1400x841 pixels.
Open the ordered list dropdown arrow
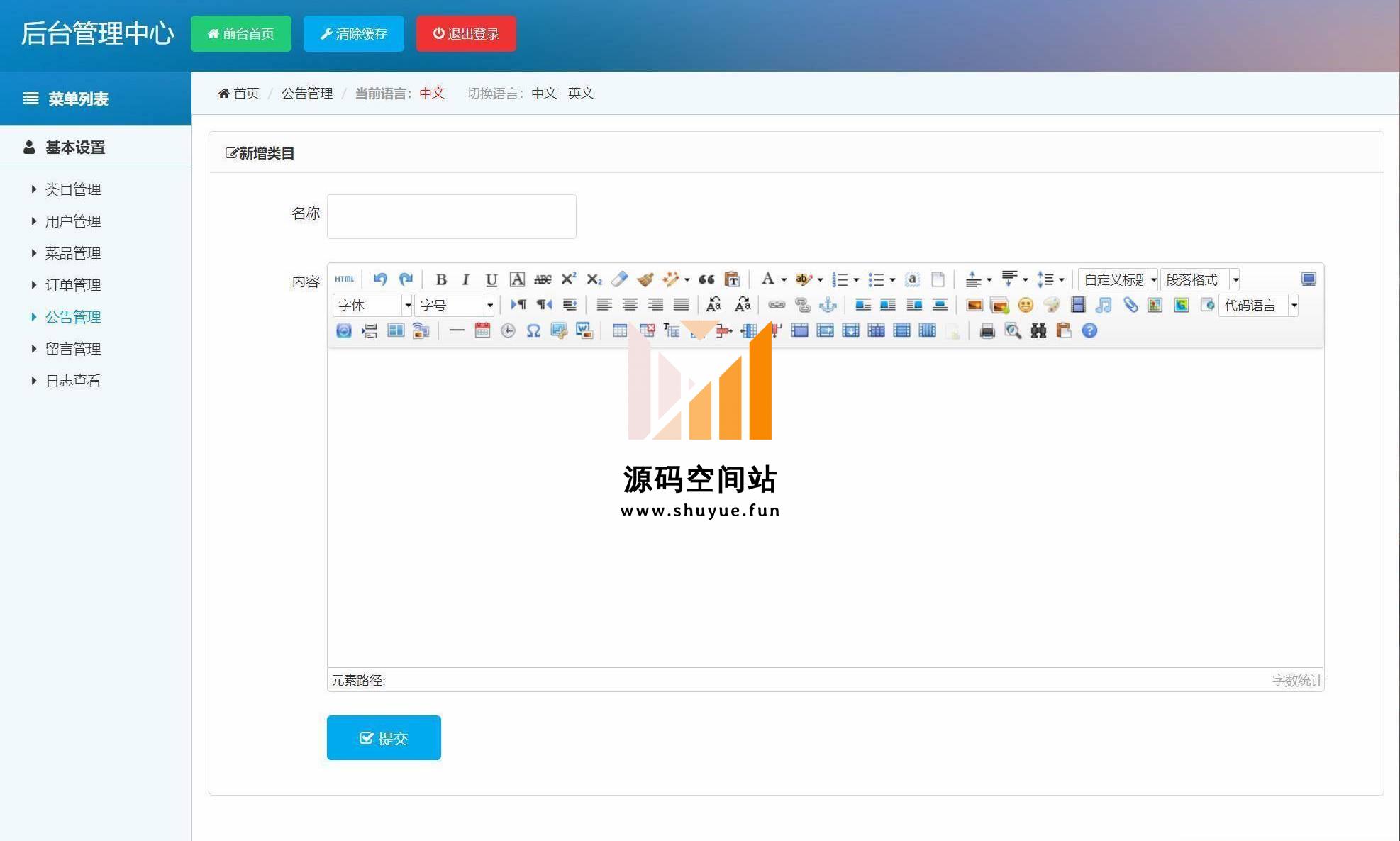tap(857, 280)
